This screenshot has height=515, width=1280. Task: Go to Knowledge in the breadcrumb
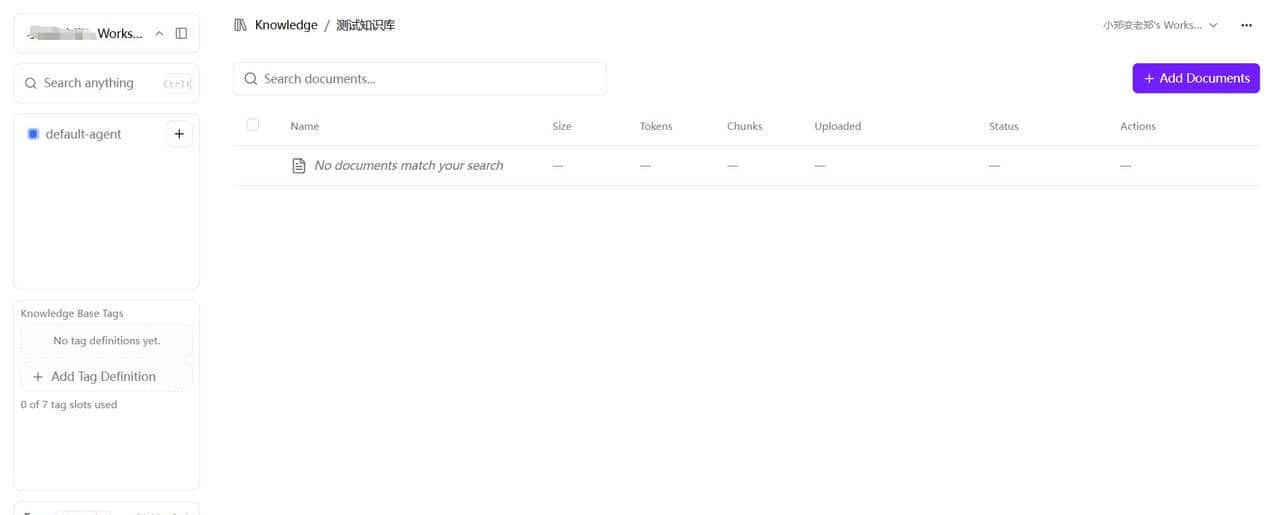(286, 25)
